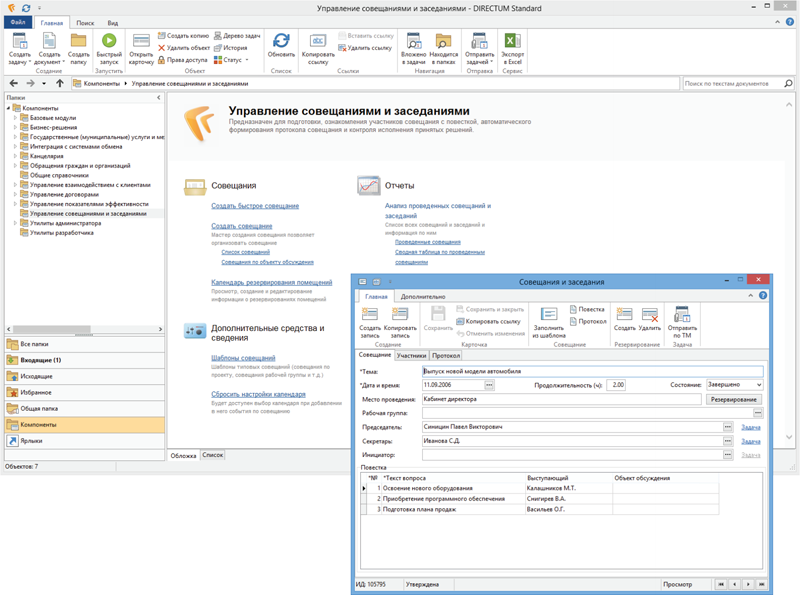This screenshot has height=595, width=800.
Task: Select Утилиты разработчика tree item
Action: pos(61,233)
